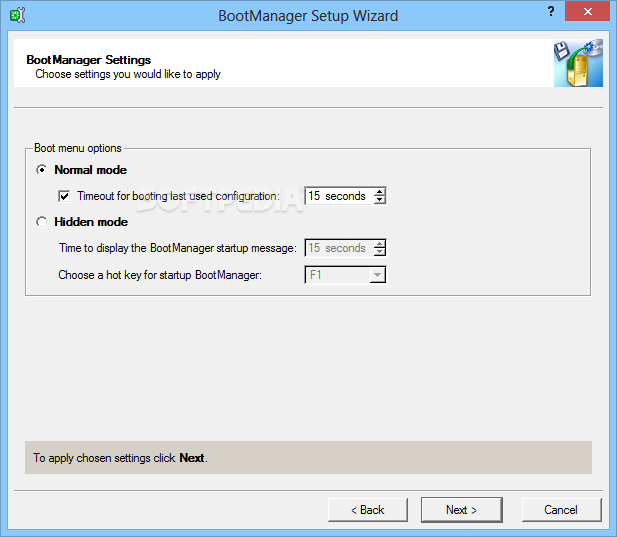Increase boot timeout with the up arrow
This screenshot has height=537, width=617.
[380, 192]
